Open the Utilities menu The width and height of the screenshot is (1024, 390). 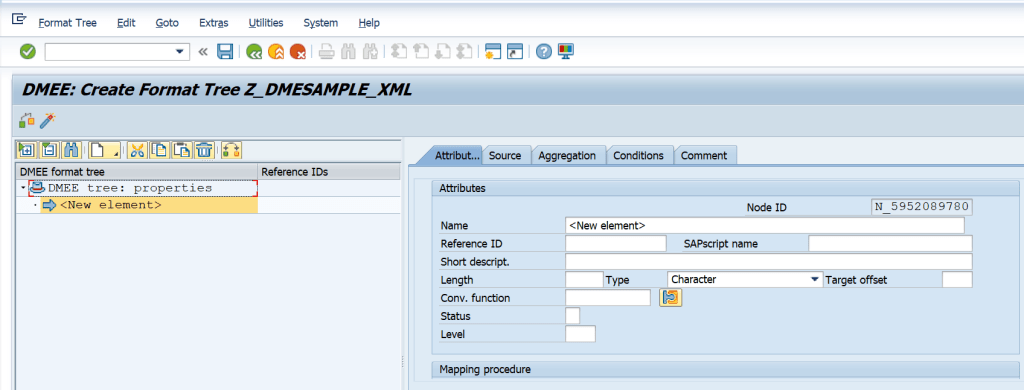coord(266,23)
